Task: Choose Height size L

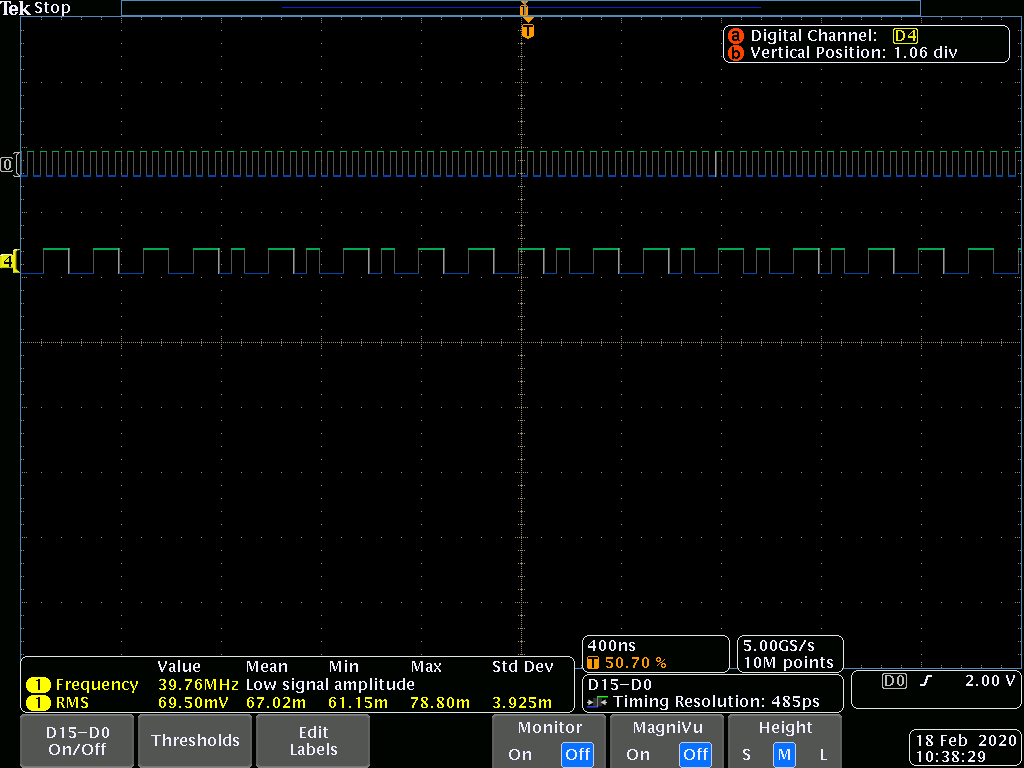Action: (x=823, y=754)
